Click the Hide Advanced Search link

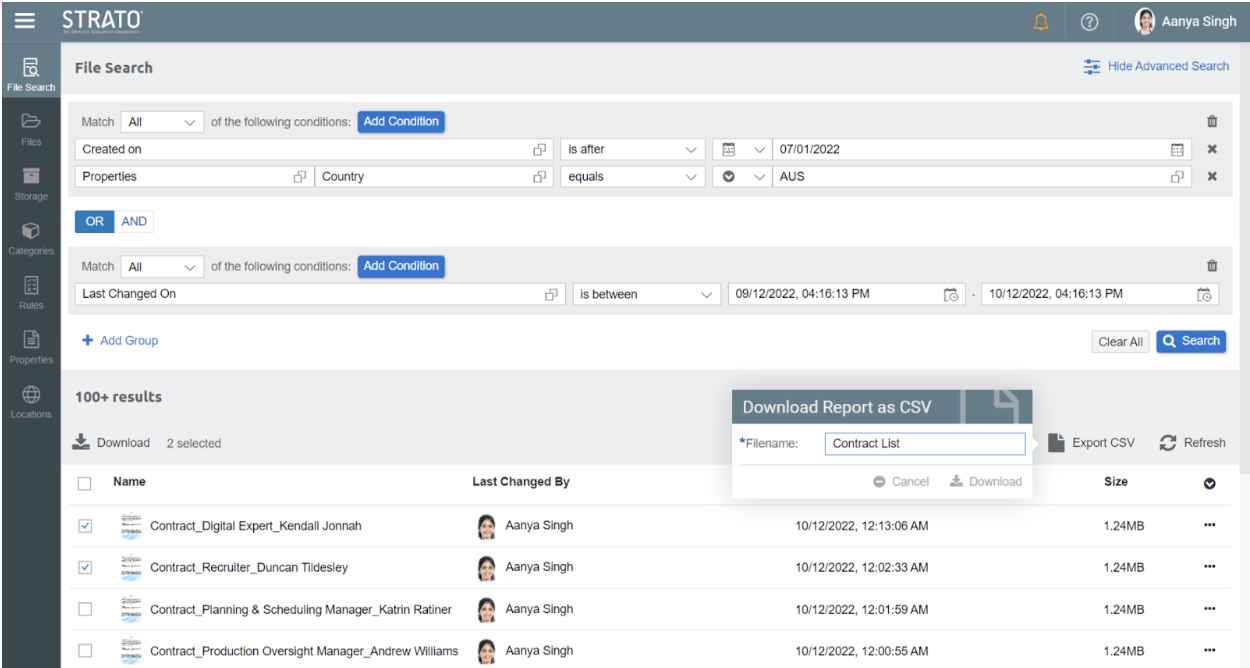[x=1156, y=67]
